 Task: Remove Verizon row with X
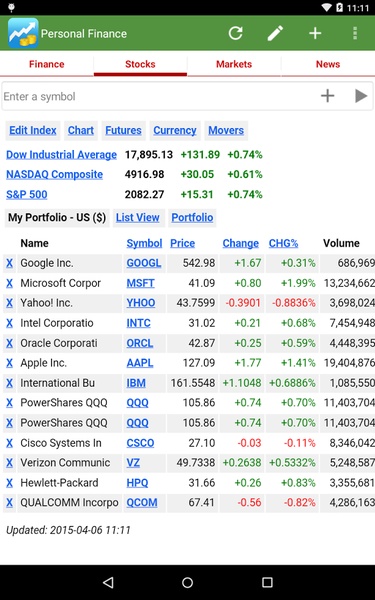9,463
